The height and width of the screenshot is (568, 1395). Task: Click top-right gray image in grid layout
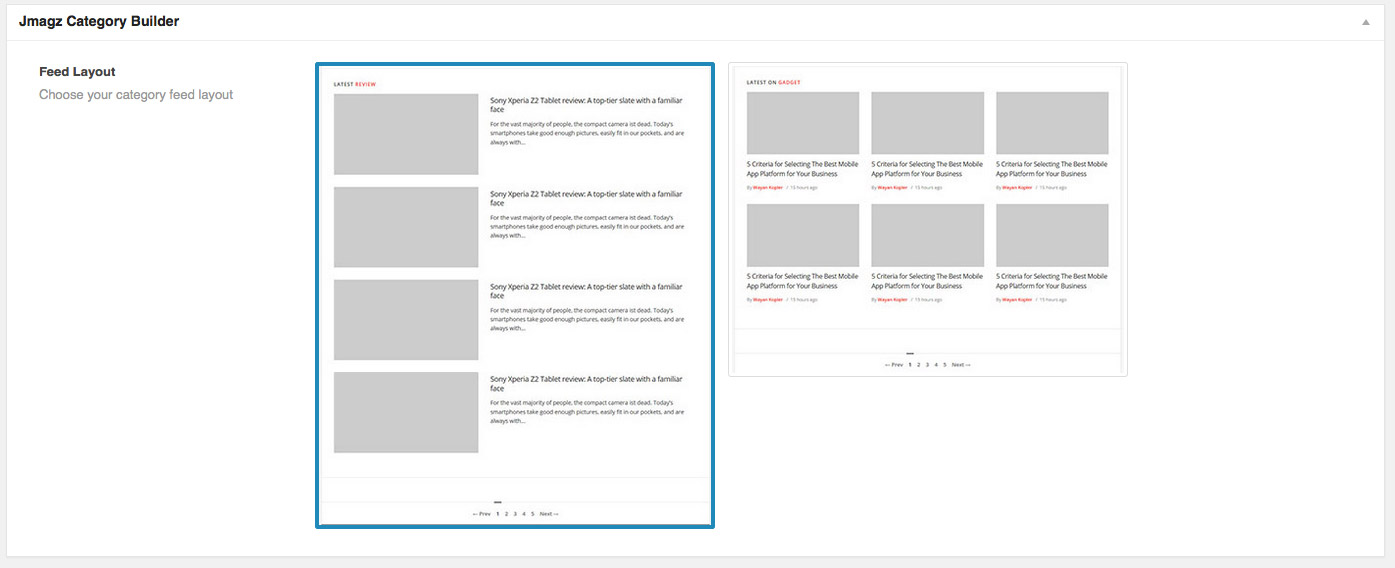1052,123
